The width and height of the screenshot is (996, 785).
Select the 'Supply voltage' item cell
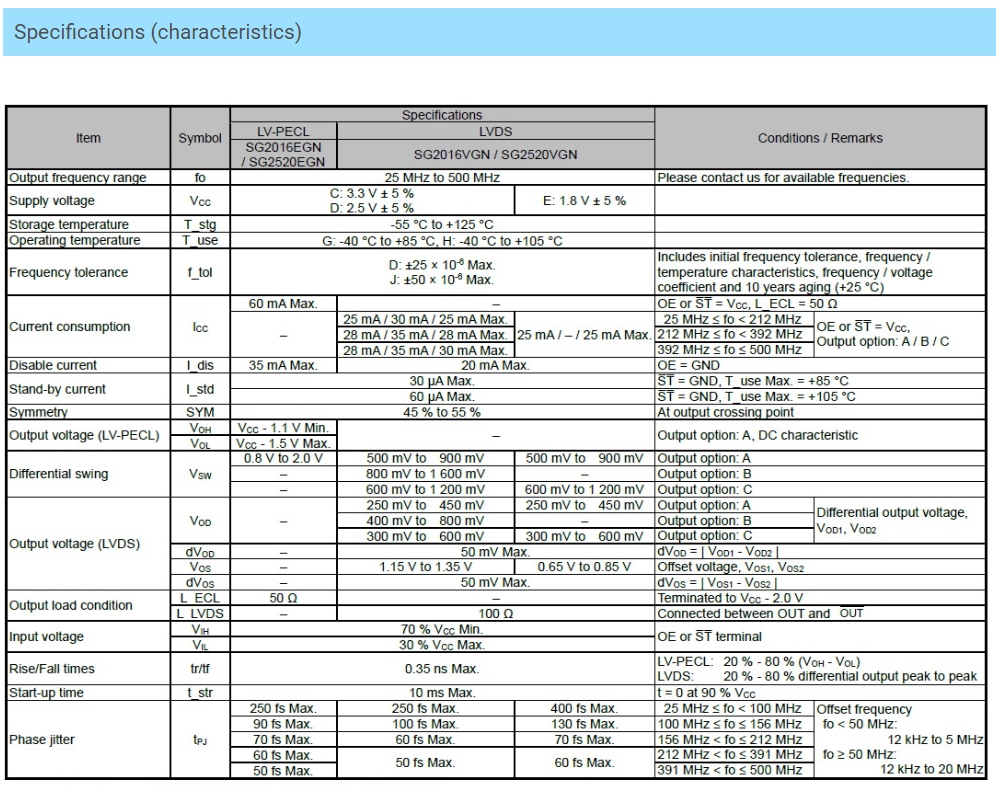(x=88, y=201)
